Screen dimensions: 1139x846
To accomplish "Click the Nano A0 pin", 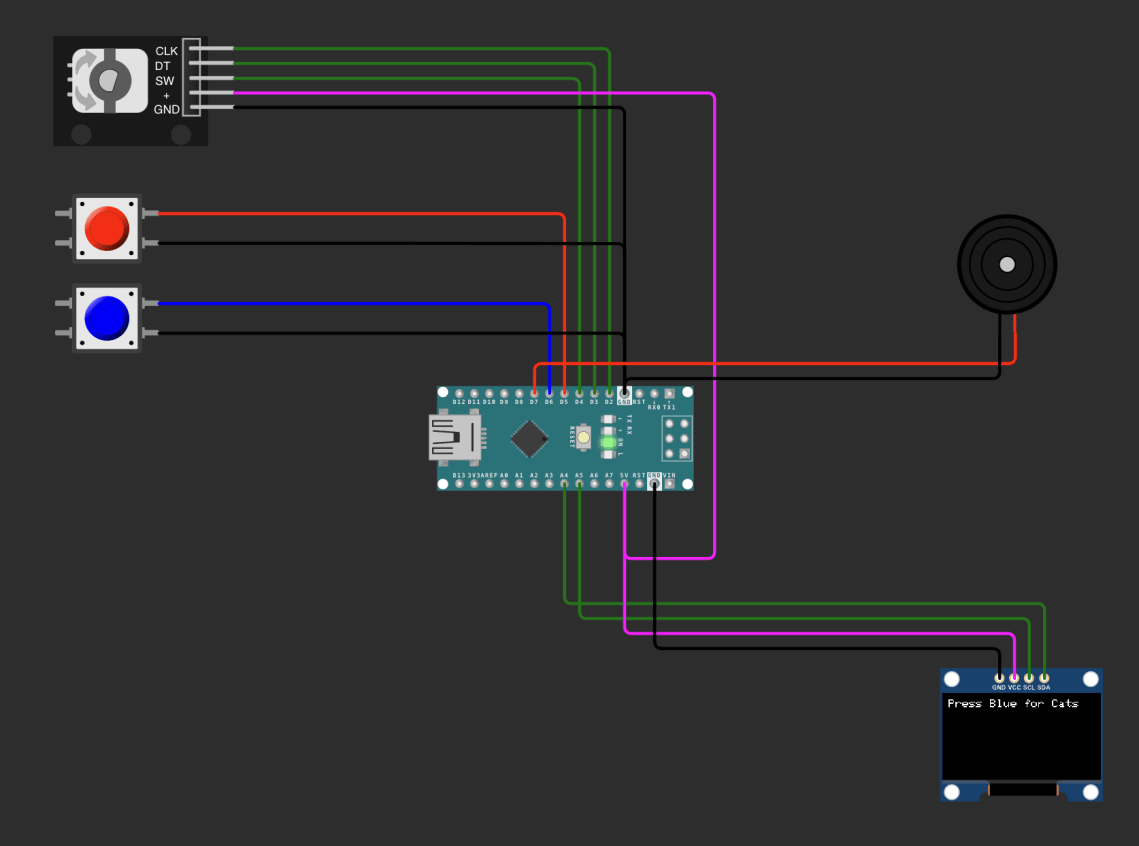I will pos(504,484).
